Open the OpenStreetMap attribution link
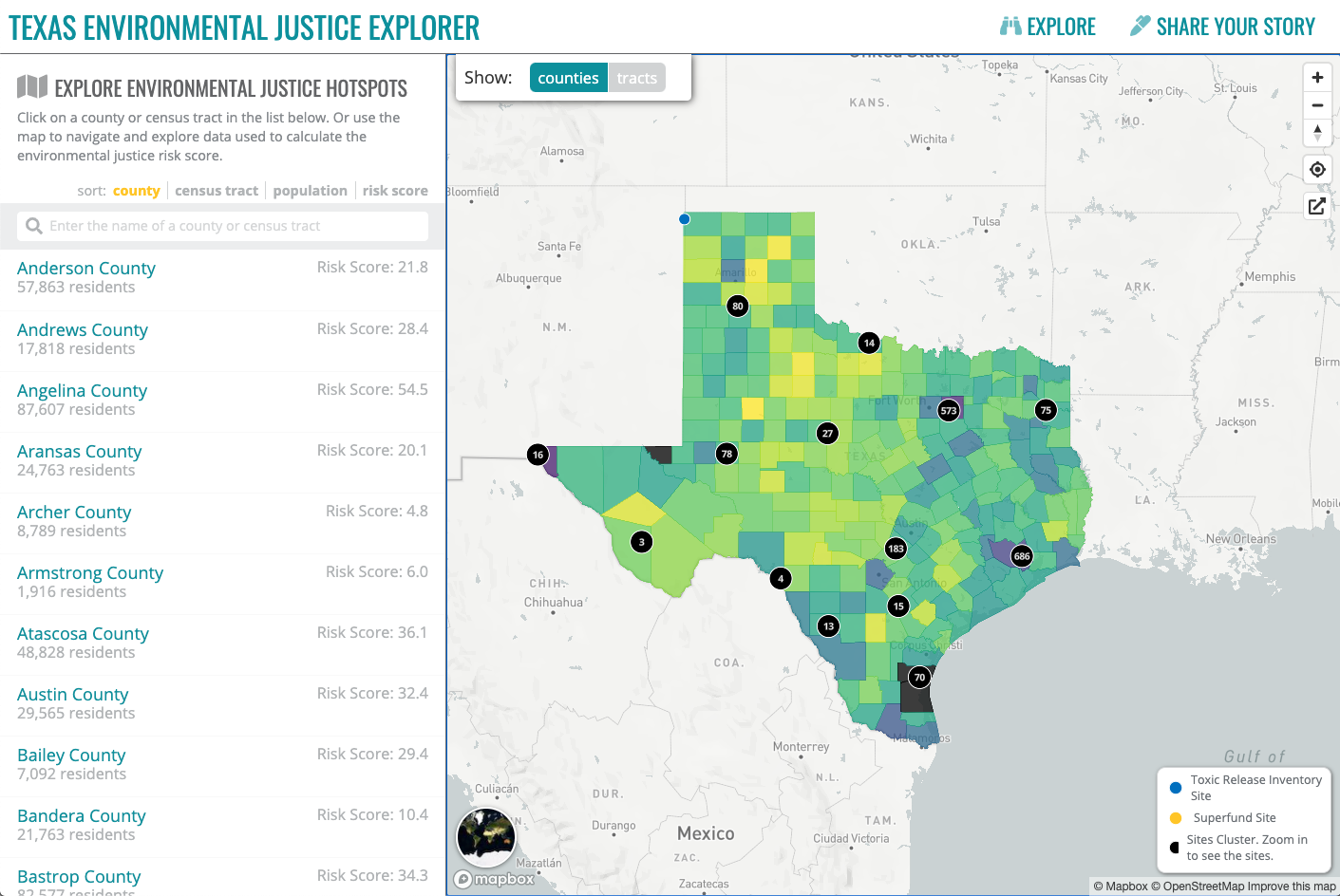This screenshot has height=896, width=1340. click(1198, 887)
